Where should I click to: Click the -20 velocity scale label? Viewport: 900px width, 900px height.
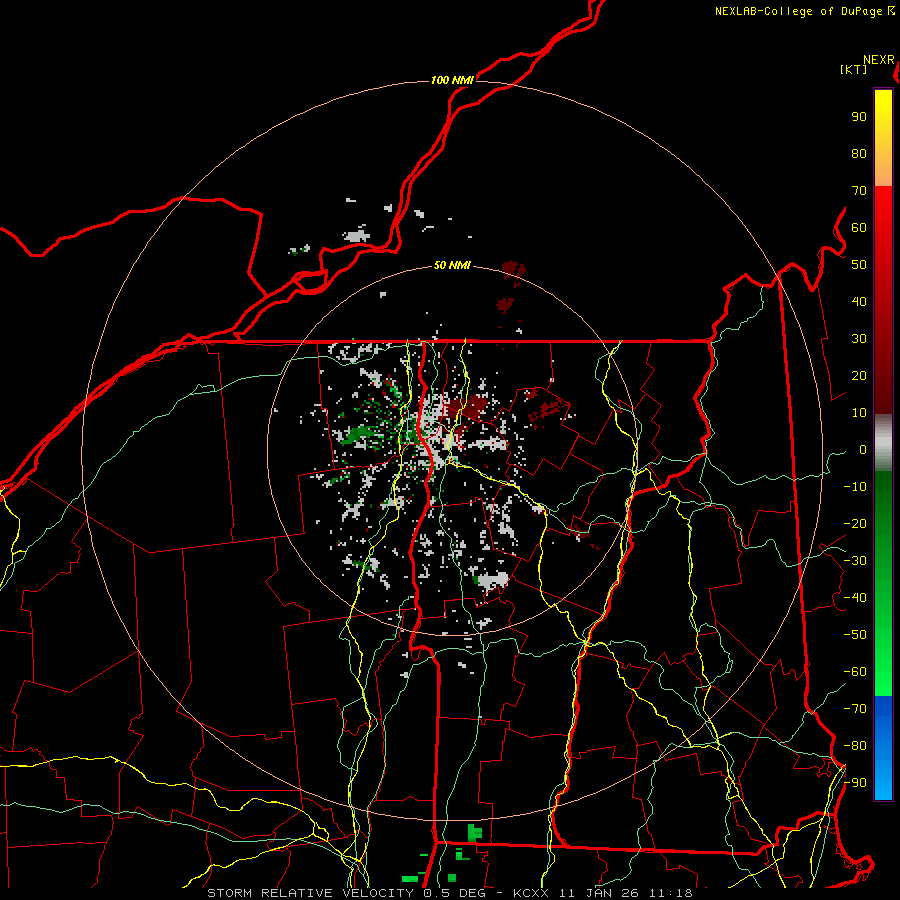coord(855,523)
